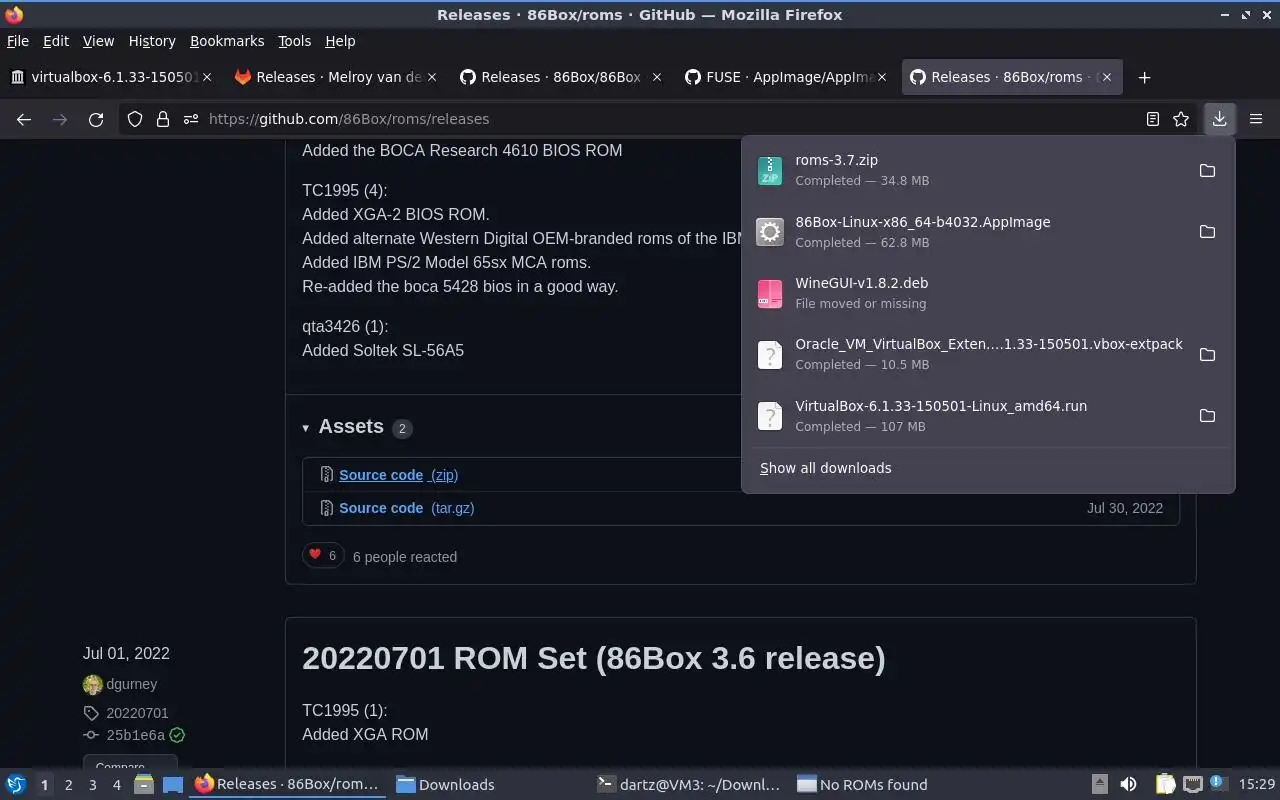View site security padlock info
Image resolution: width=1280 pixels, height=800 pixels.
coord(163,119)
